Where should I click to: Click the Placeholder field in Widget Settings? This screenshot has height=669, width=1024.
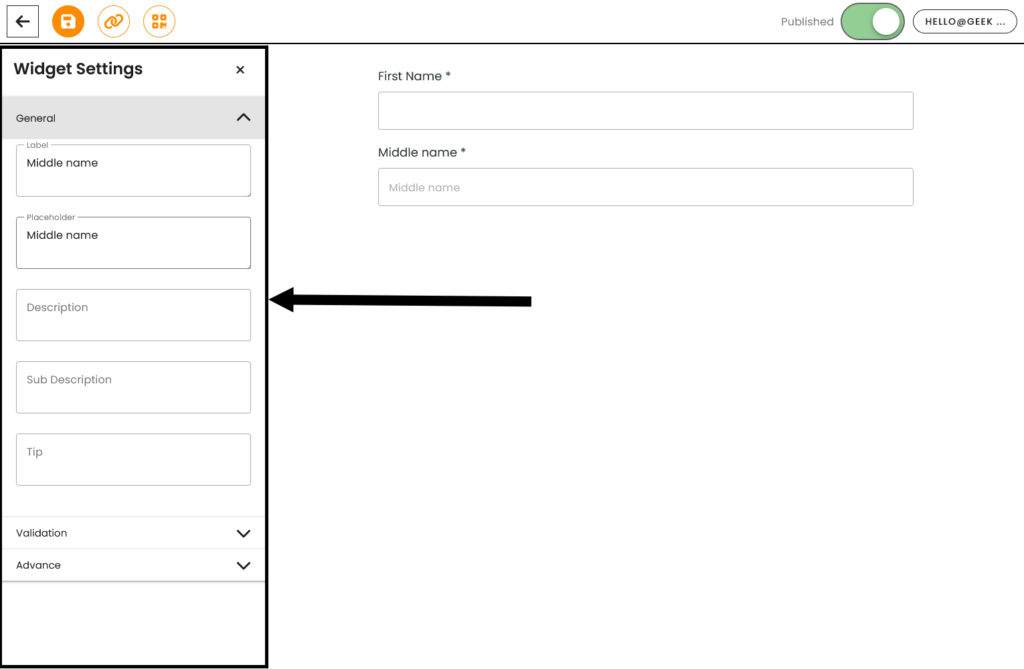pos(133,243)
